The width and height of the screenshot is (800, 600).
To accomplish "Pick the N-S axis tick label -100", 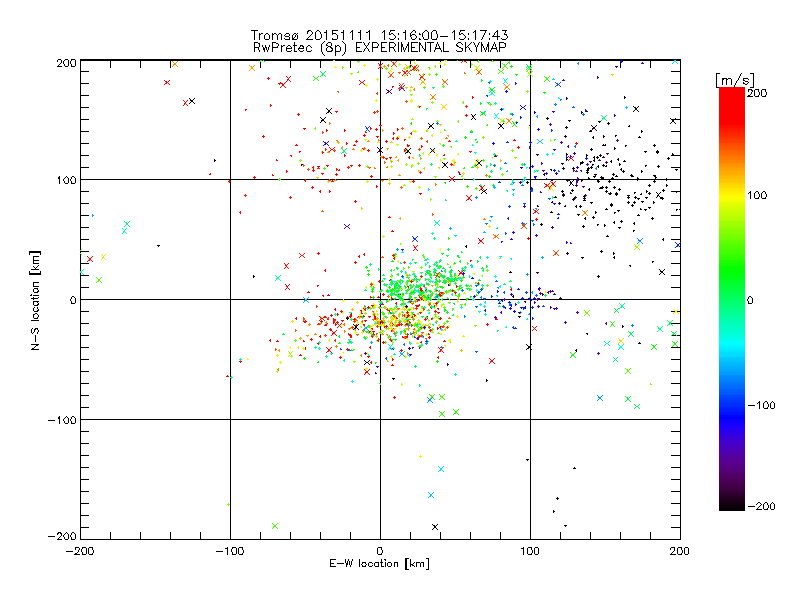I will pos(62,420).
